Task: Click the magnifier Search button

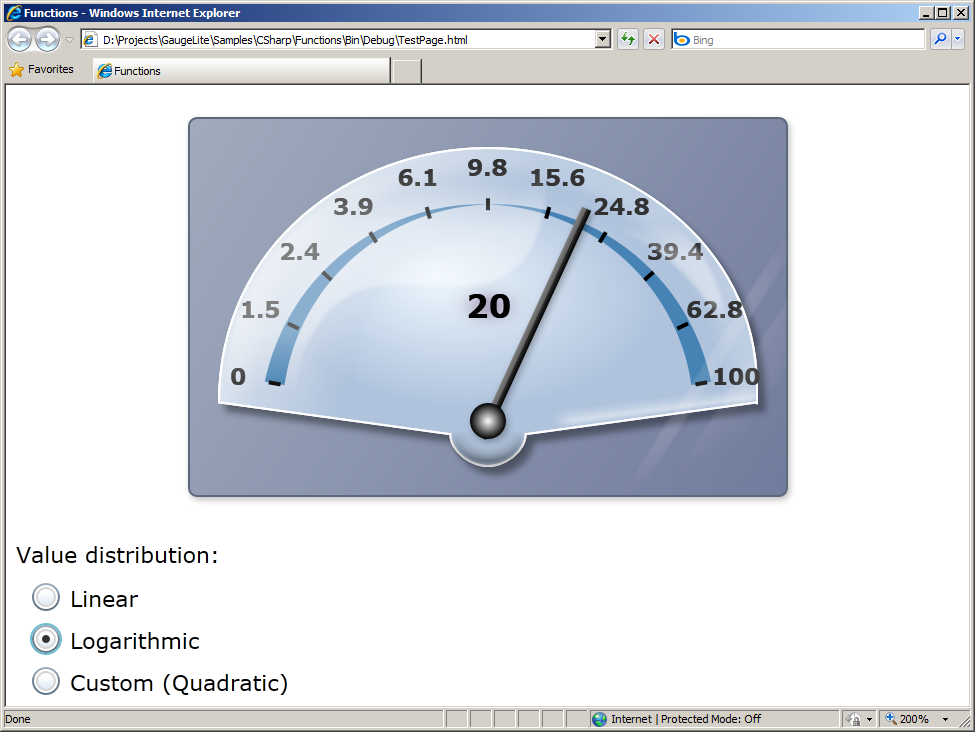Action: (x=940, y=39)
